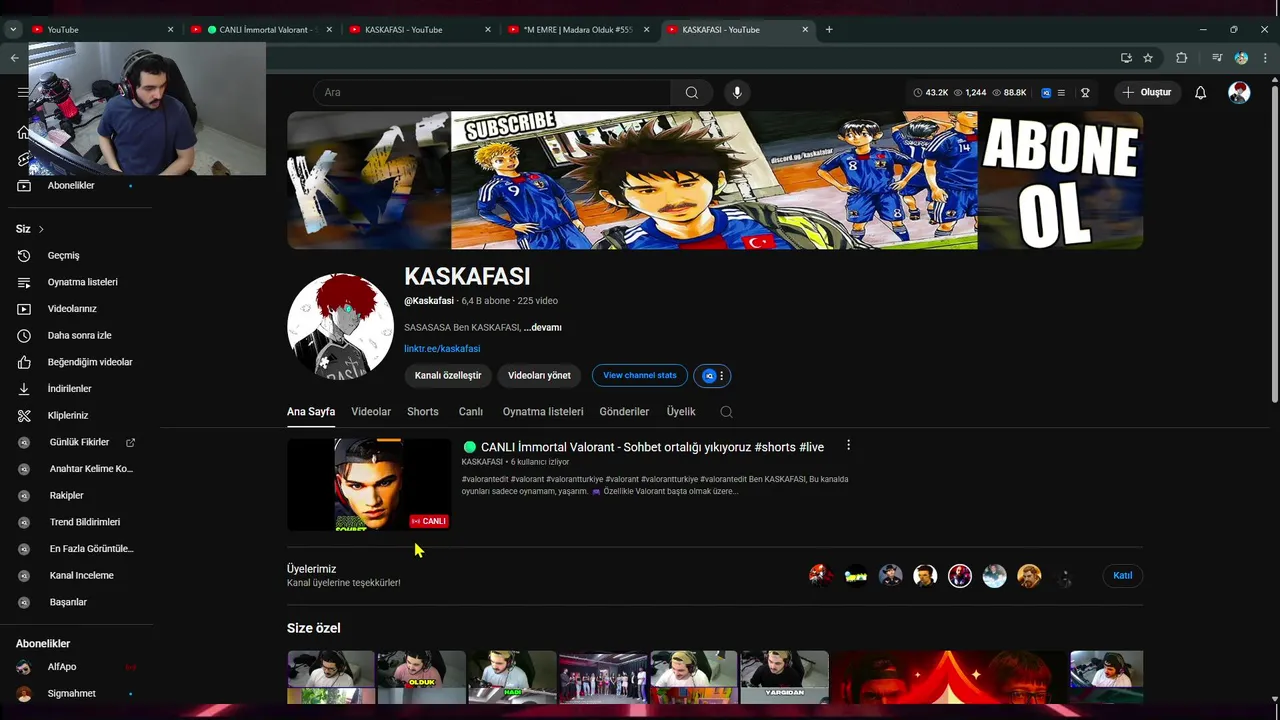Open Videolarınız in the sidebar
The width and height of the screenshot is (1280, 720).
(72, 309)
